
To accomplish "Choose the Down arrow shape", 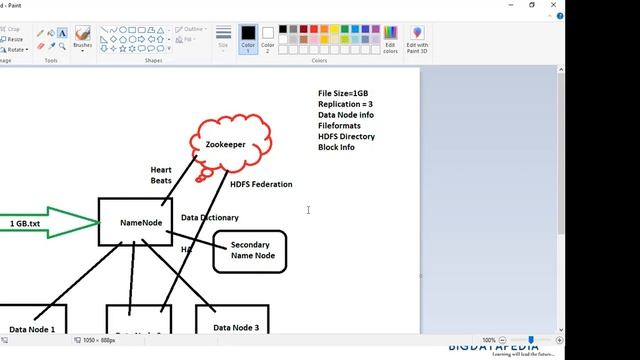I will tap(104, 49).
